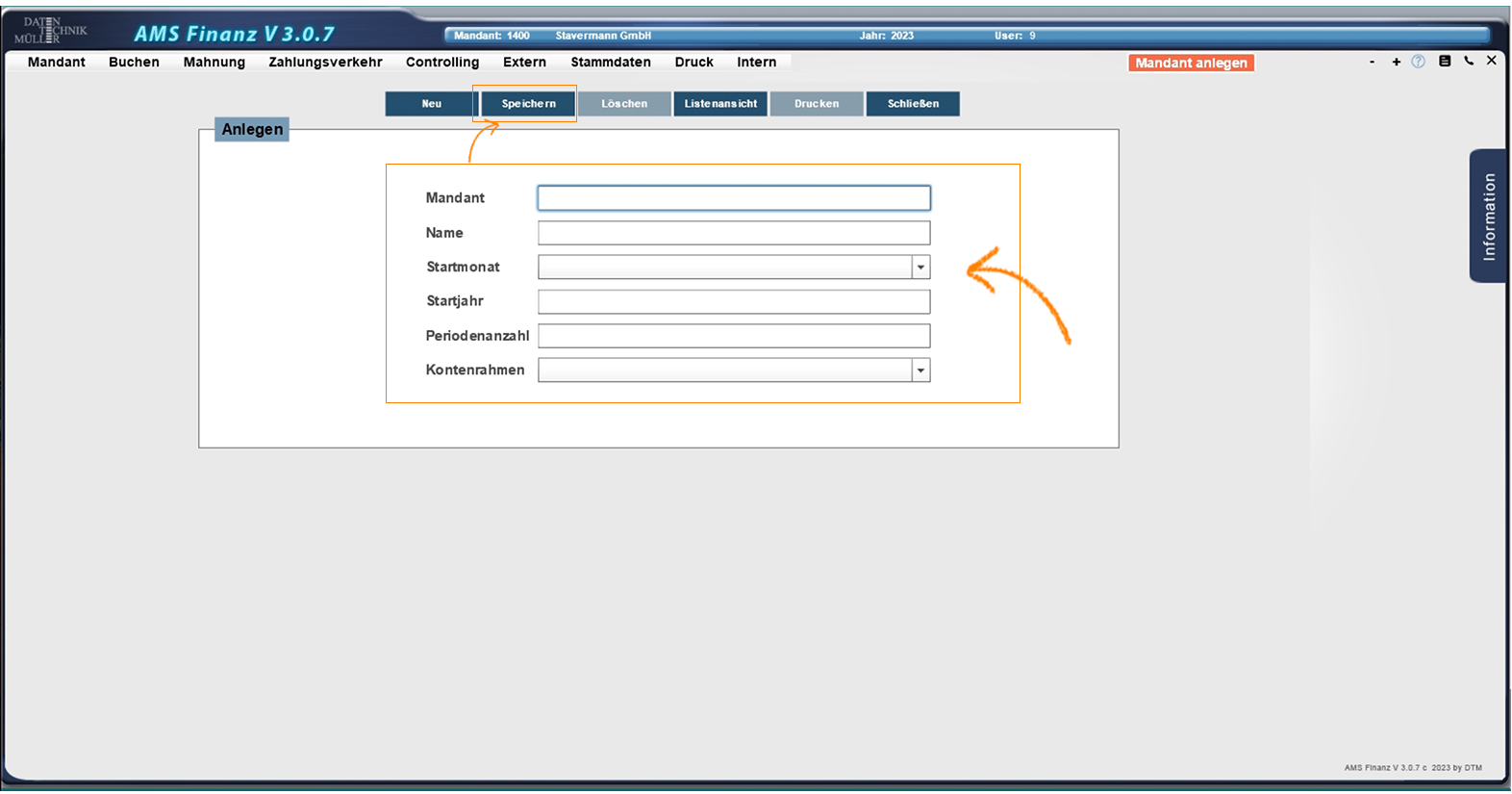1512x794 pixels.
Task: Open the Kontenrahmen dropdown arrow
Action: [920, 371]
